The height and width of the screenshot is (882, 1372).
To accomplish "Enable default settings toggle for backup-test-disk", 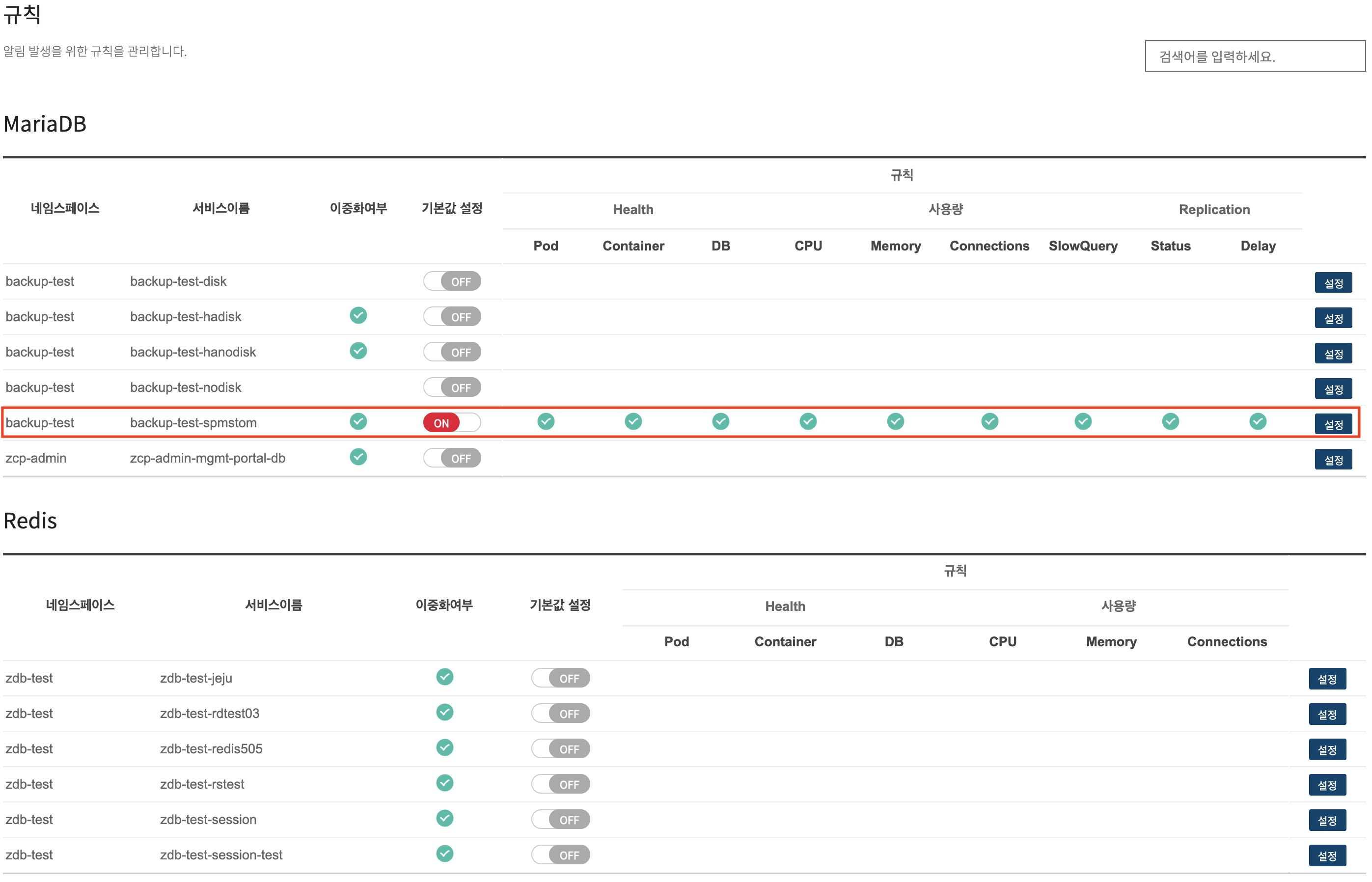I will click(452, 281).
